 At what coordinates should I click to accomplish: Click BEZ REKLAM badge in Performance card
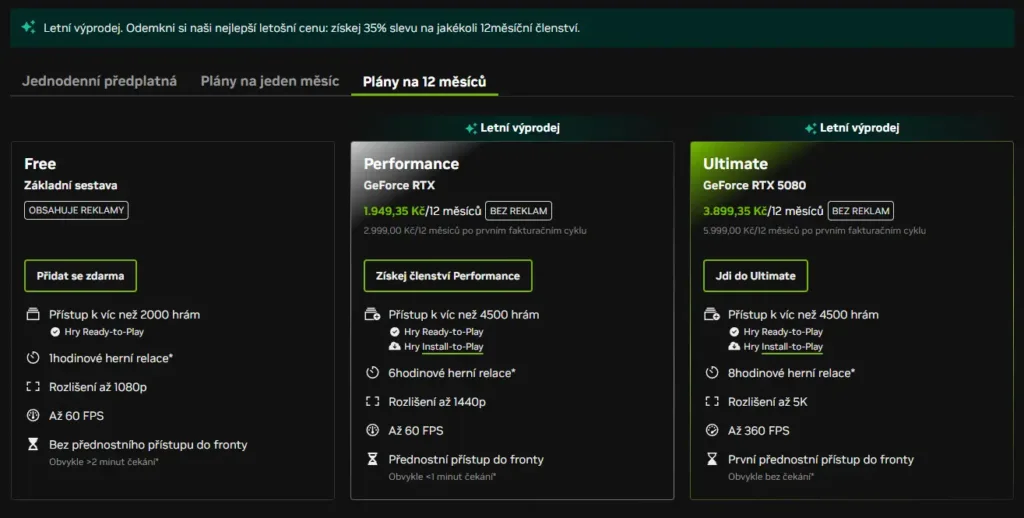[x=519, y=211]
